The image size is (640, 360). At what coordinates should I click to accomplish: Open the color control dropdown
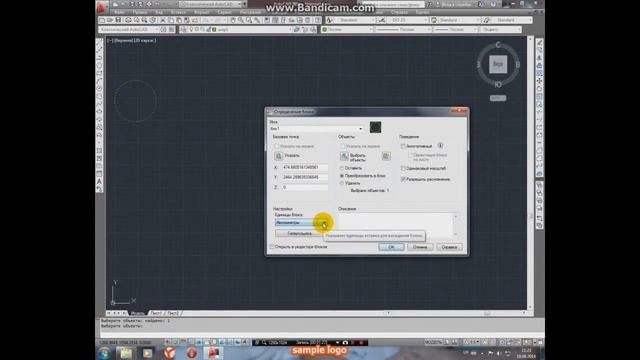click(371, 29)
